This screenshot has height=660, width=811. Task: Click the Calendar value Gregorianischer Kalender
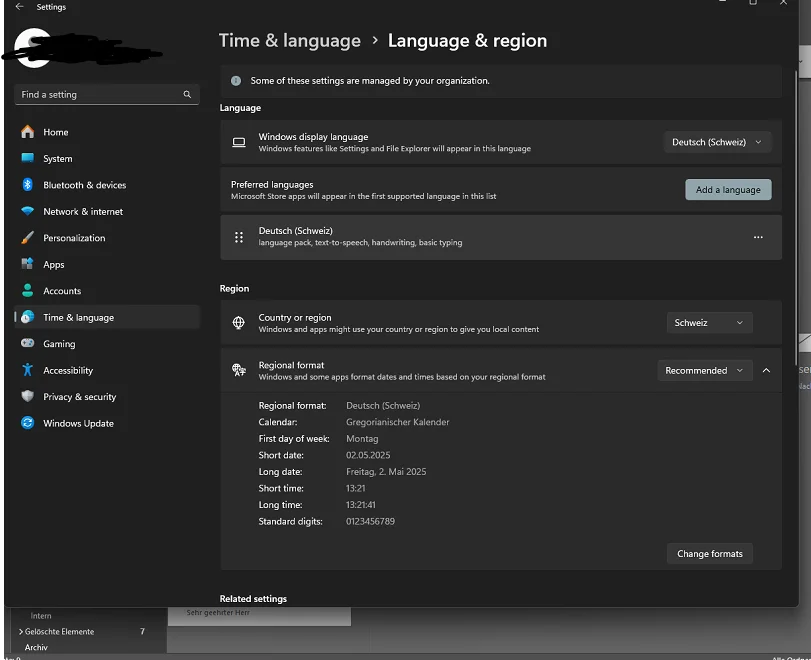point(398,422)
